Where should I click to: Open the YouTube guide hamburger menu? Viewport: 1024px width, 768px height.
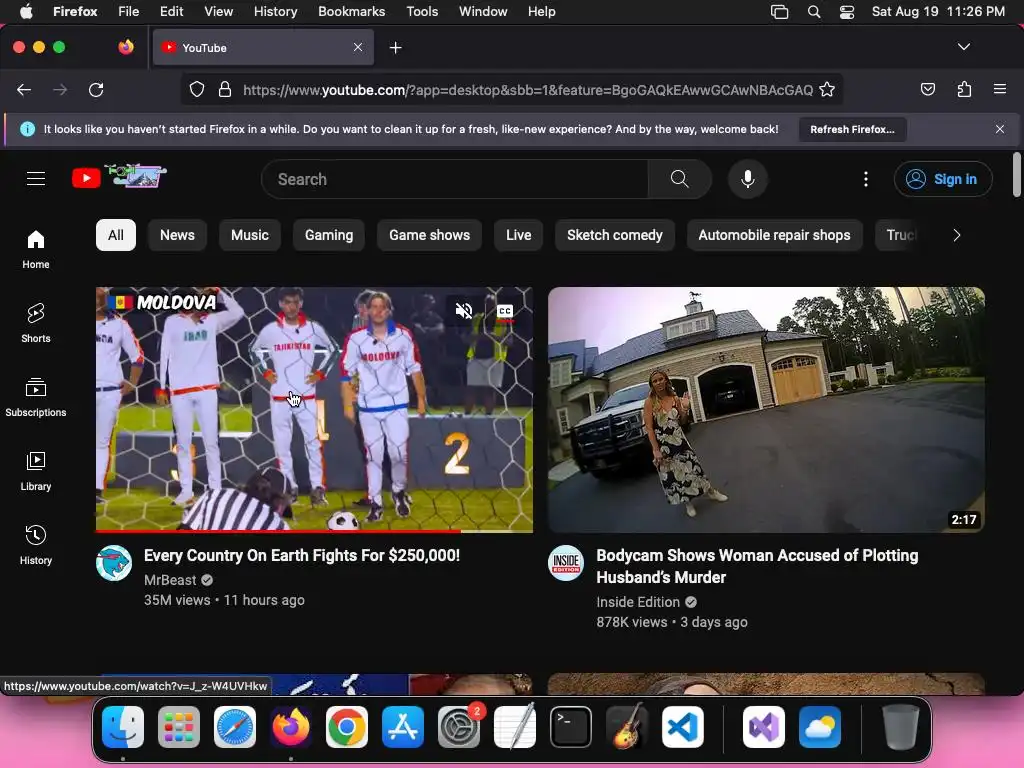point(36,178)
